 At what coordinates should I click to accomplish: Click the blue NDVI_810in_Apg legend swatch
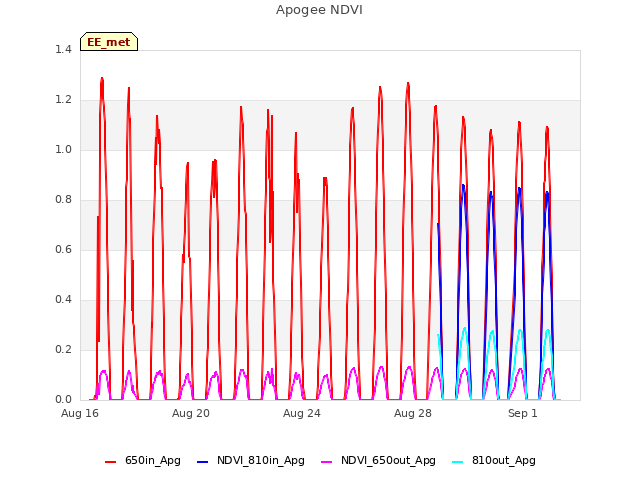pyautogui.click(x=202, y=462)
